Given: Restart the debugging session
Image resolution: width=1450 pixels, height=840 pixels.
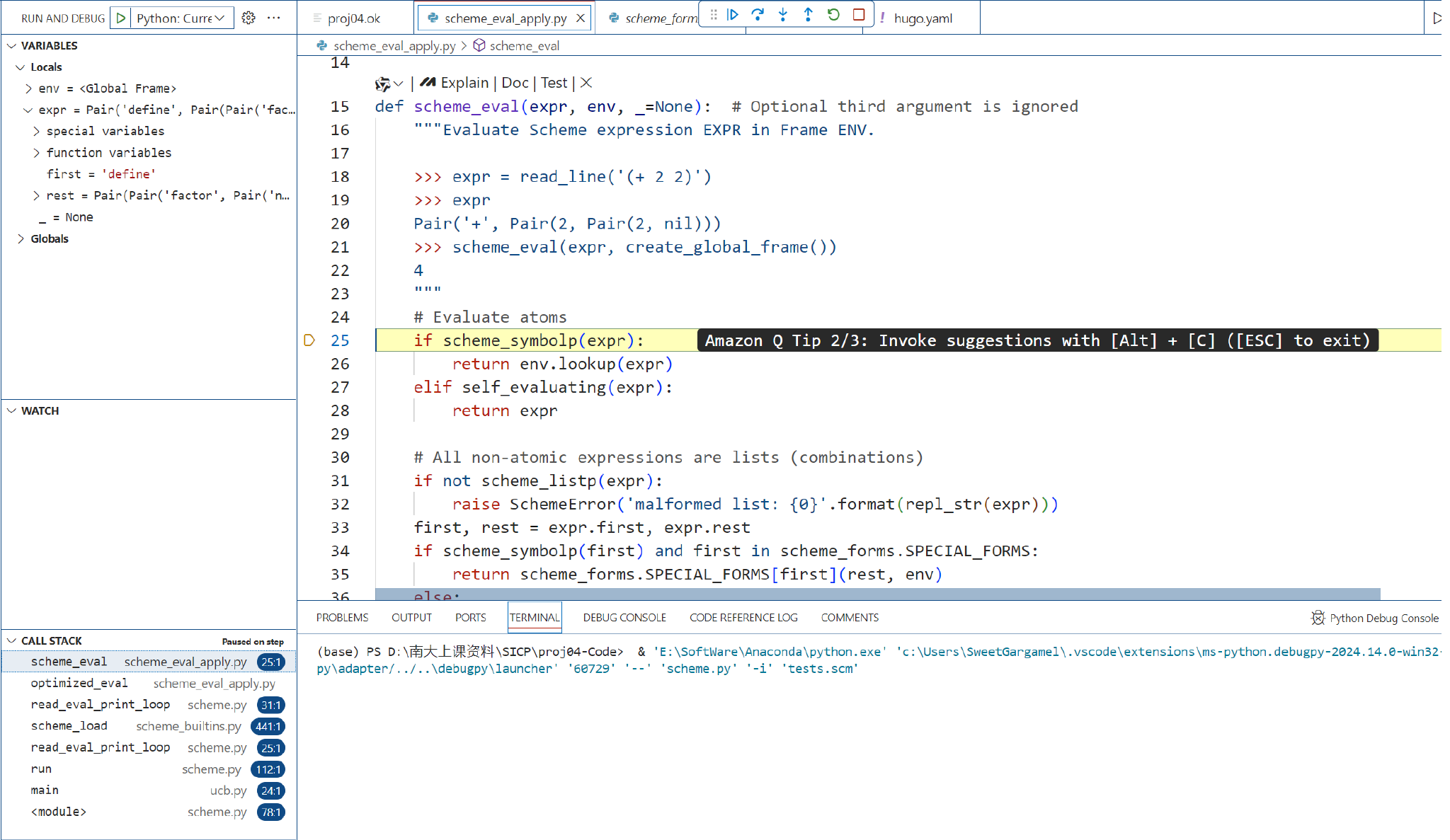Looking at the screenshot, I should coord(833,15).
